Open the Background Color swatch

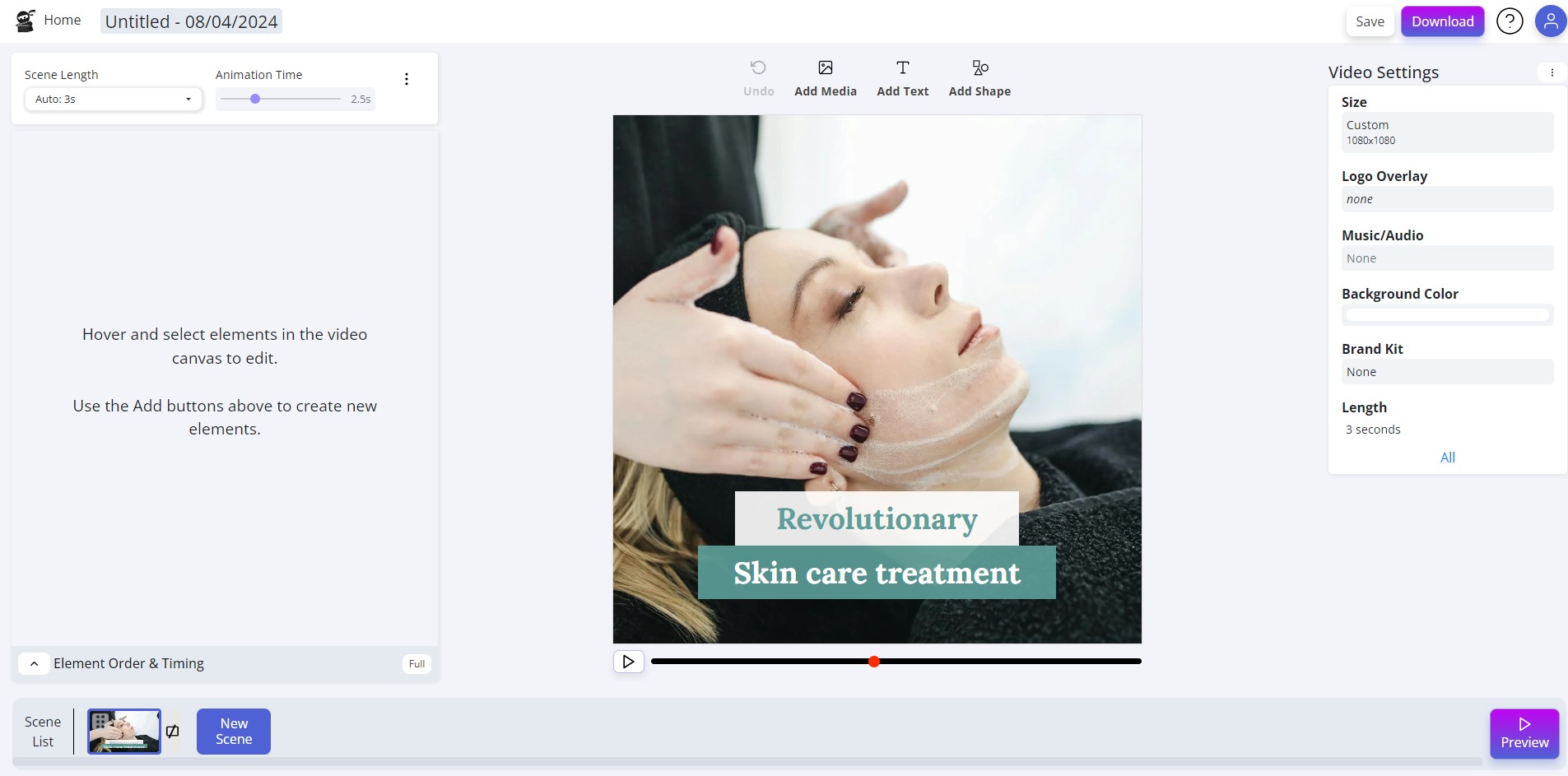[x=1447, y=315]
